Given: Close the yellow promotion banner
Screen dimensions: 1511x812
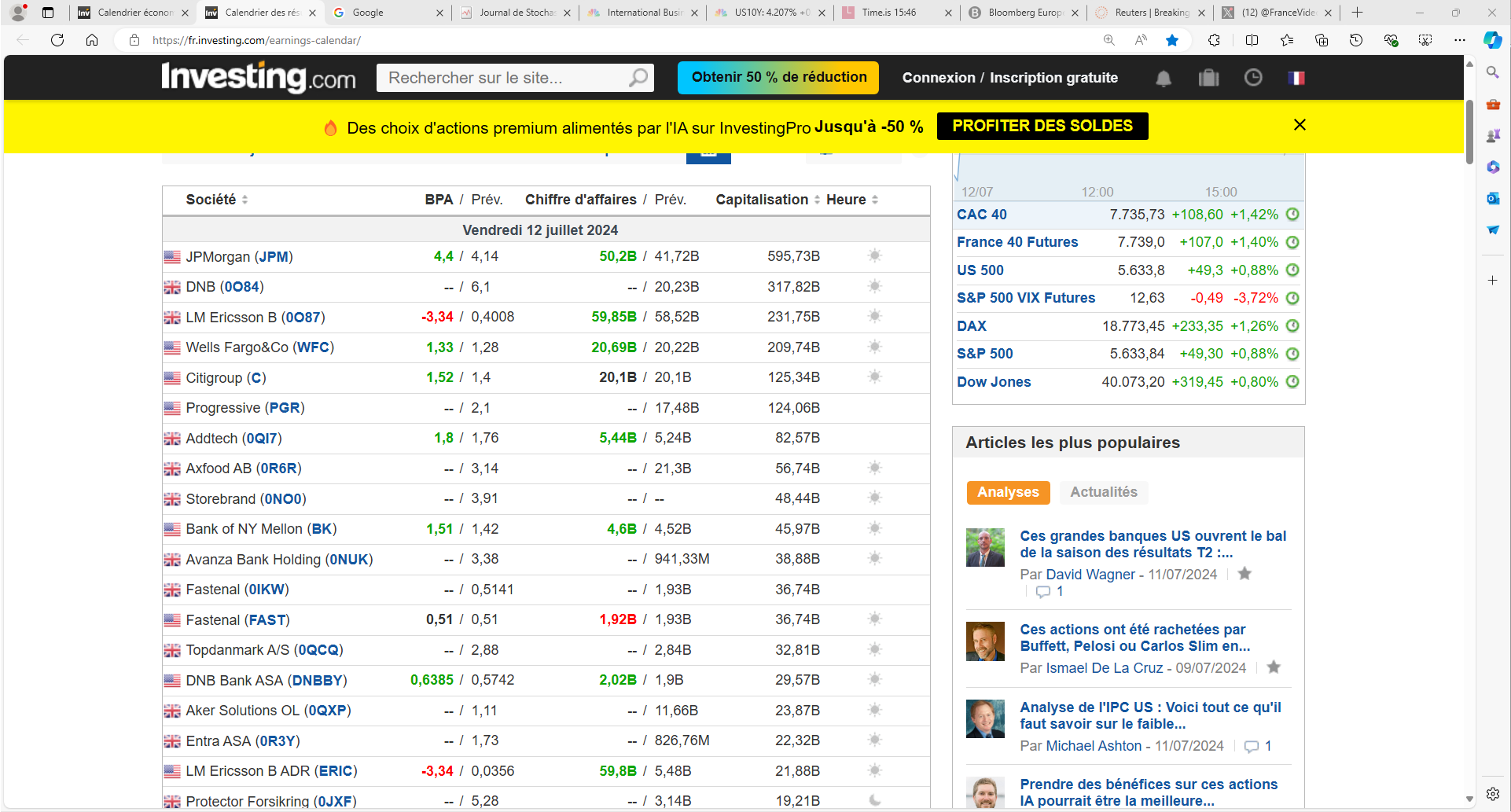Looking at the screenshot, I should [1300, 125].
